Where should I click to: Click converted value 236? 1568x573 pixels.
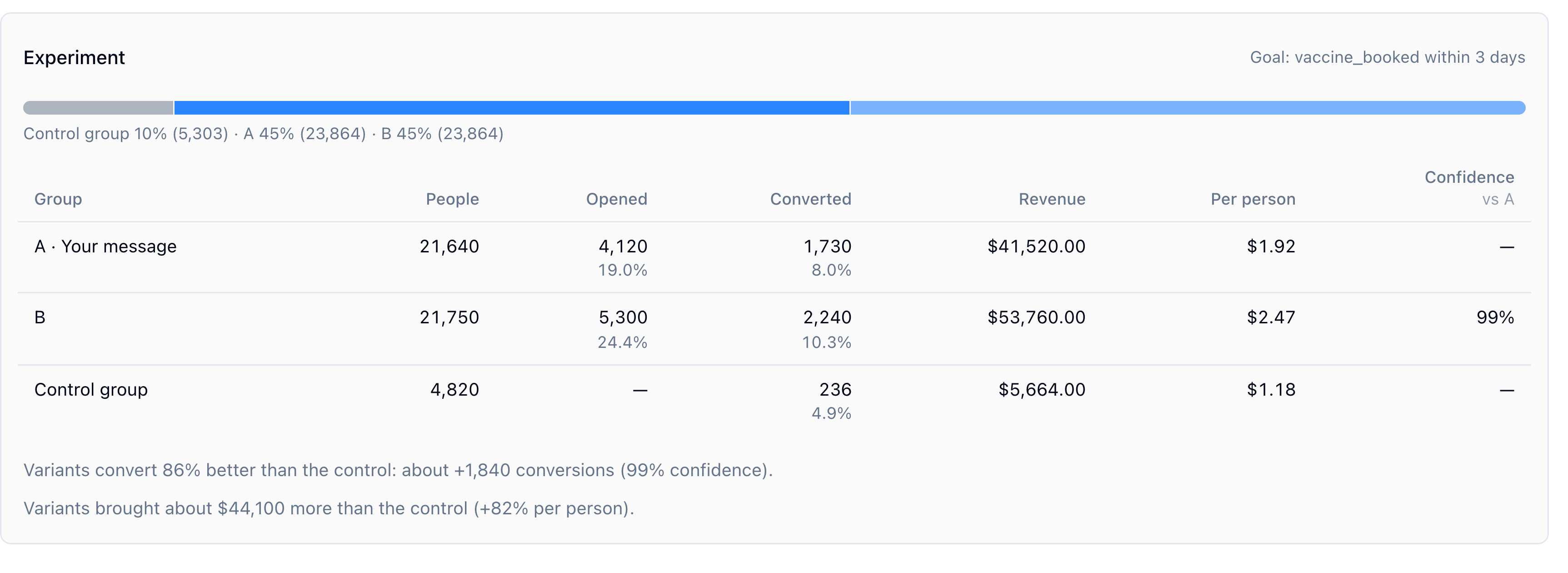[x=835, y=390]
